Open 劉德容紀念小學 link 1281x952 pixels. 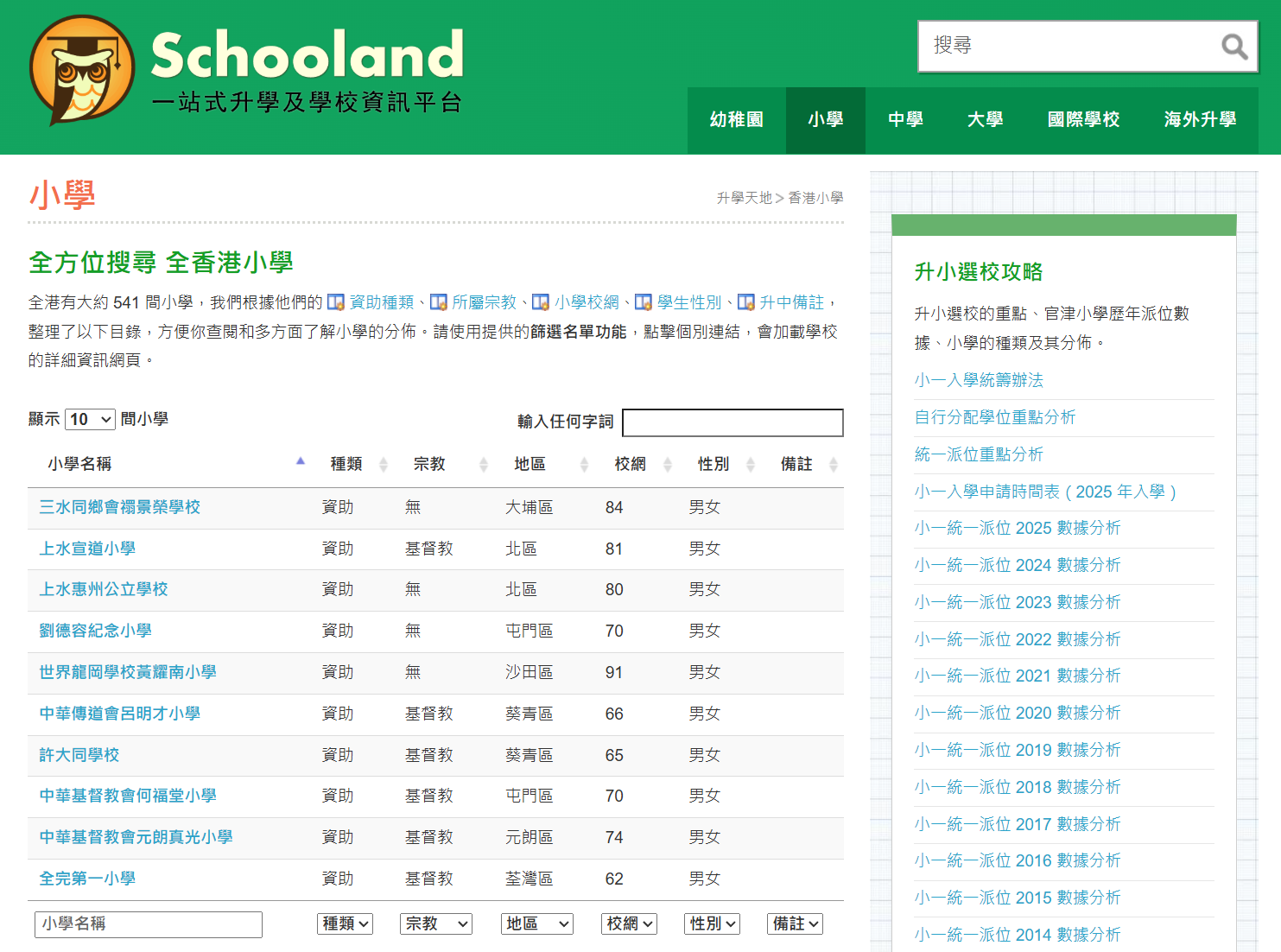click(x=95, y=631)
